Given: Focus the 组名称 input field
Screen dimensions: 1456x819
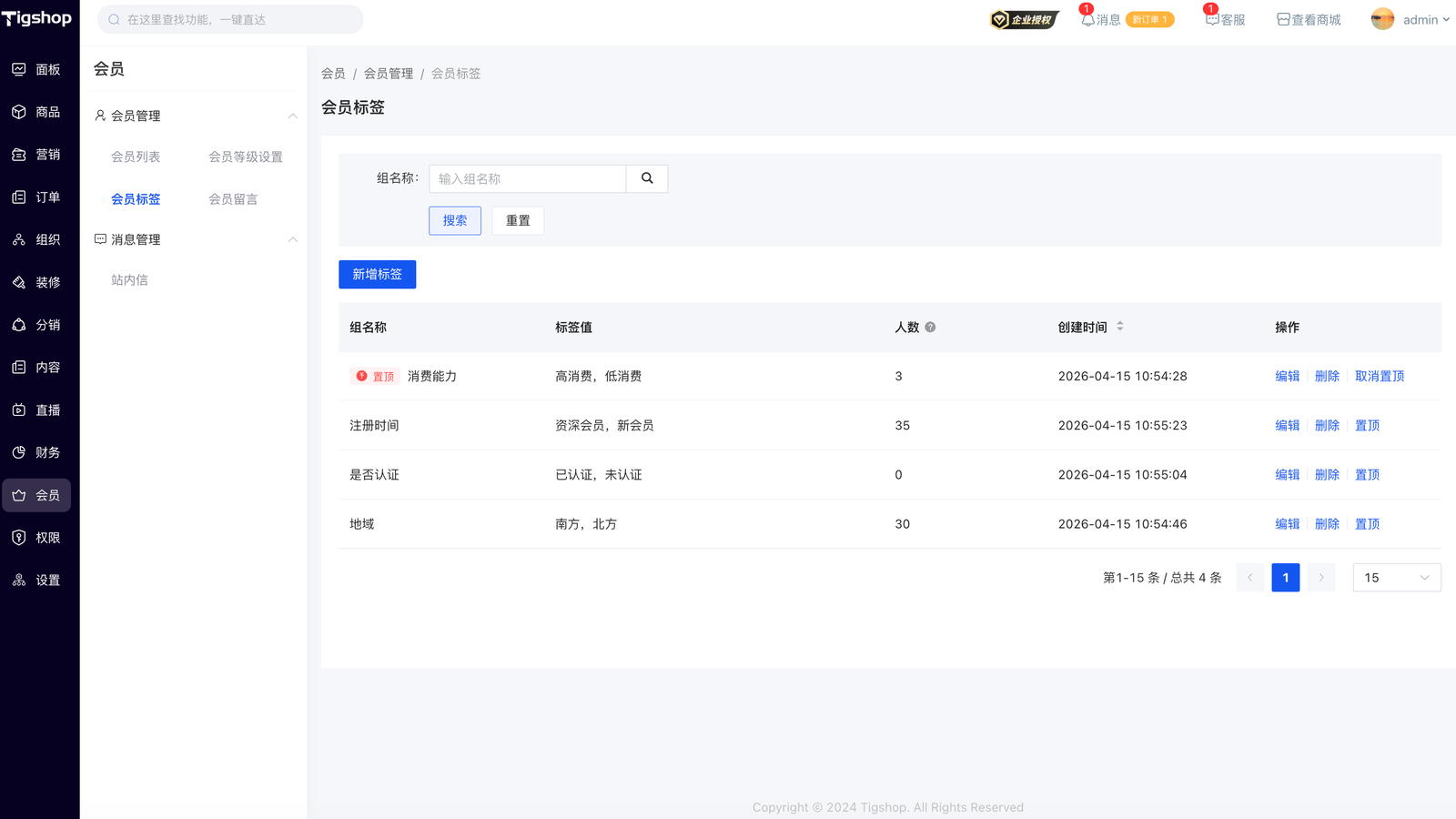Looking at the screenshot, I should point(527,178).
